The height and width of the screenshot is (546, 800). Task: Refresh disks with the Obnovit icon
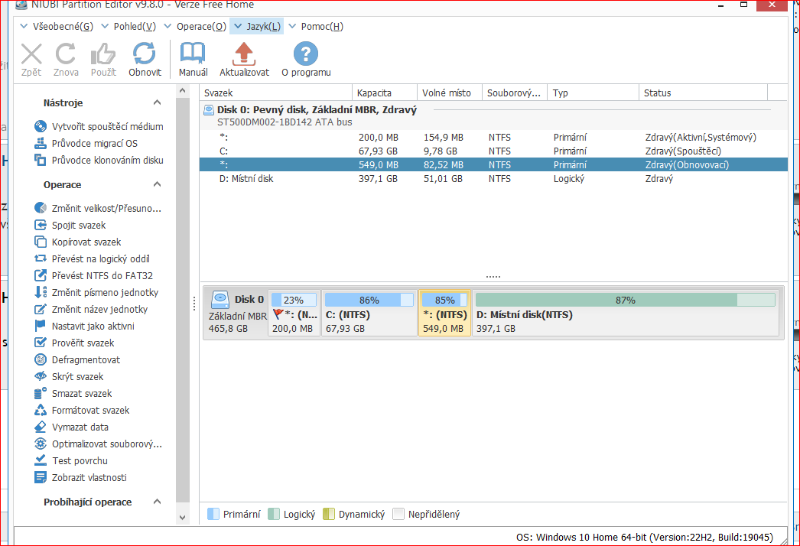(x=144, y=54)
